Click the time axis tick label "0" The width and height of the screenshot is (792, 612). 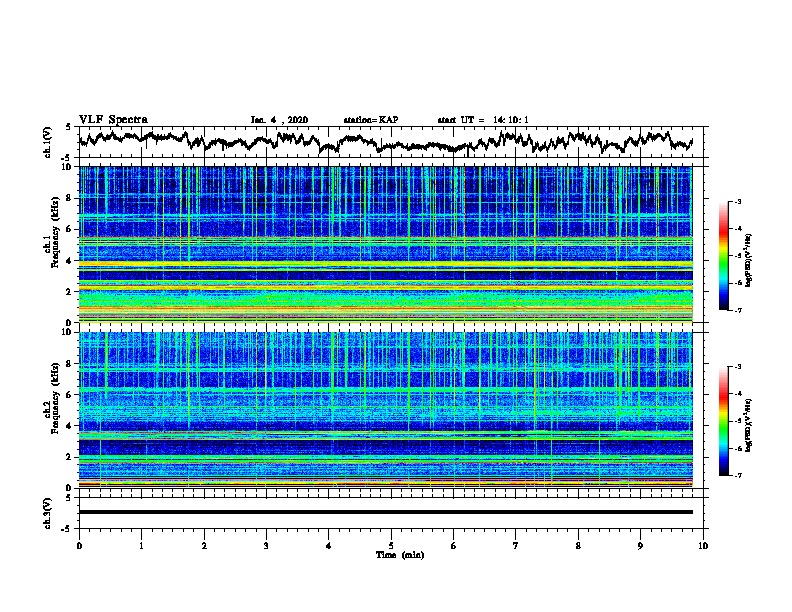pos(79,546)
